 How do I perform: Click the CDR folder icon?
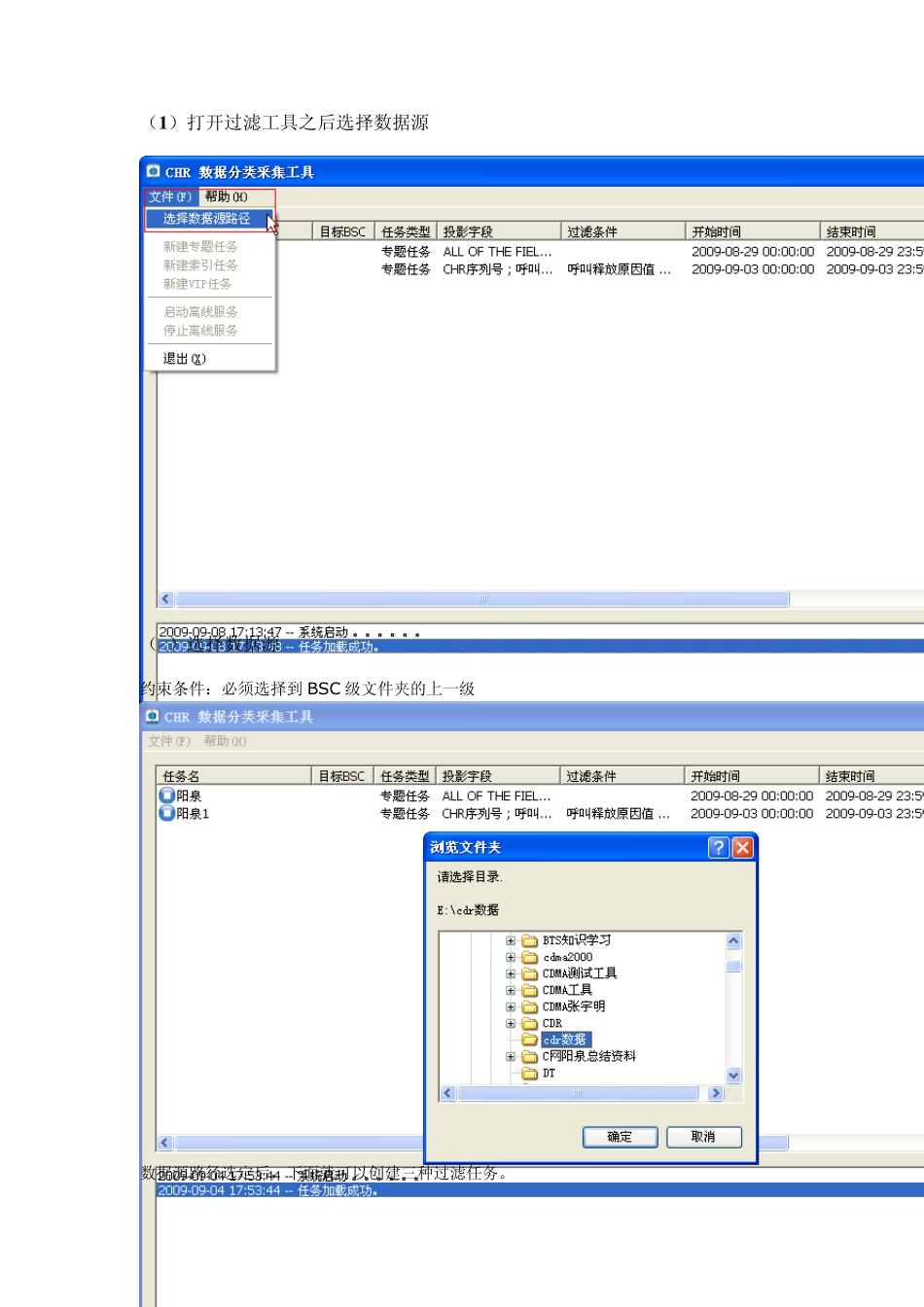point(530,1023)
